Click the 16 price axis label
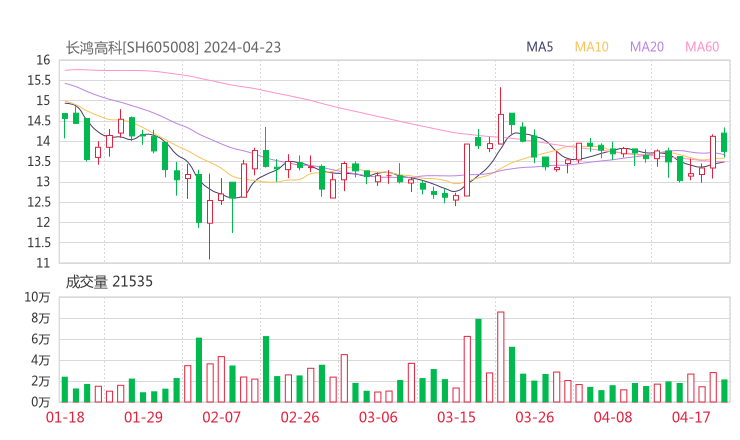This screenshot has height=440, width=740. click(43, 60)
